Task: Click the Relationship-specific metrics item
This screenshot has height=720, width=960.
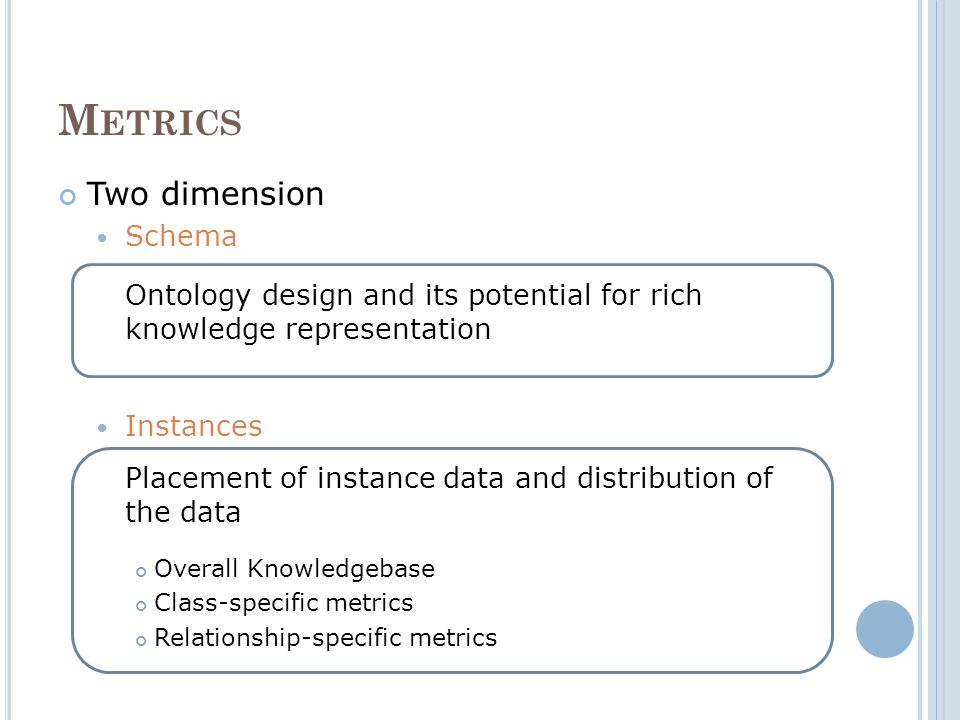Action: [325, 638]
